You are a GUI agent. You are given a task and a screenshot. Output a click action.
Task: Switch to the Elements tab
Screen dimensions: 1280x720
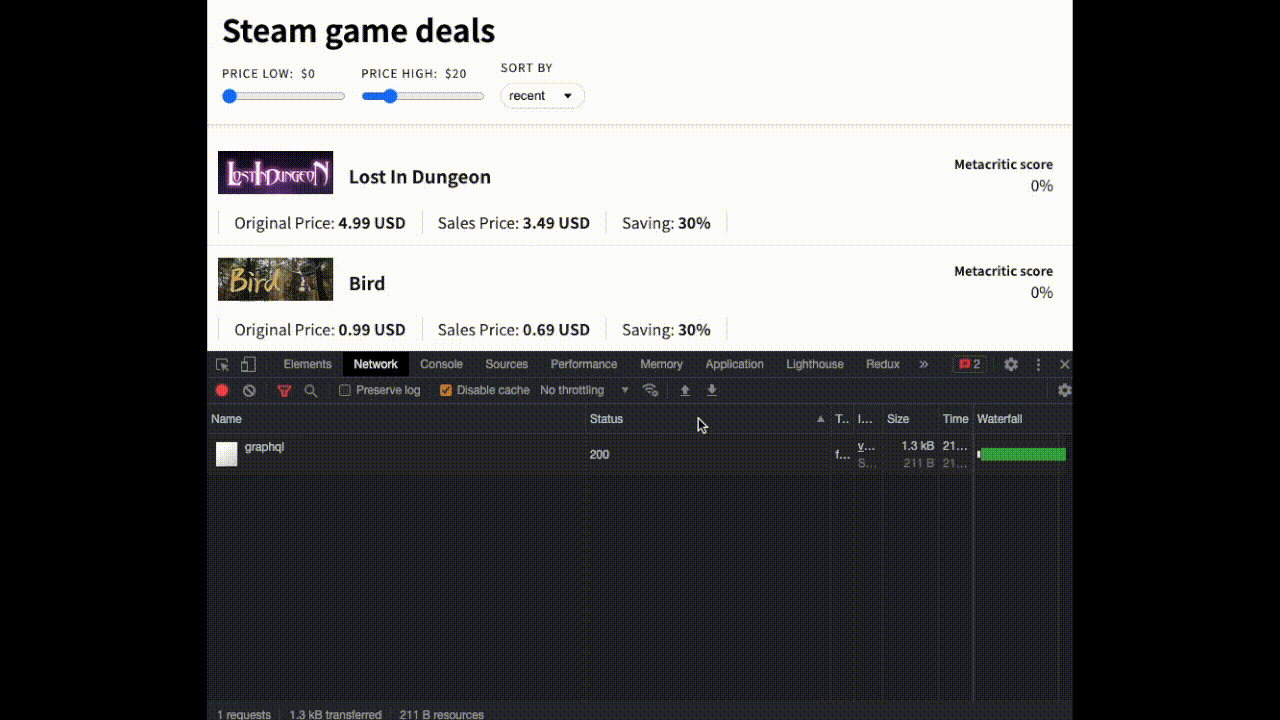tap(307, 364)
